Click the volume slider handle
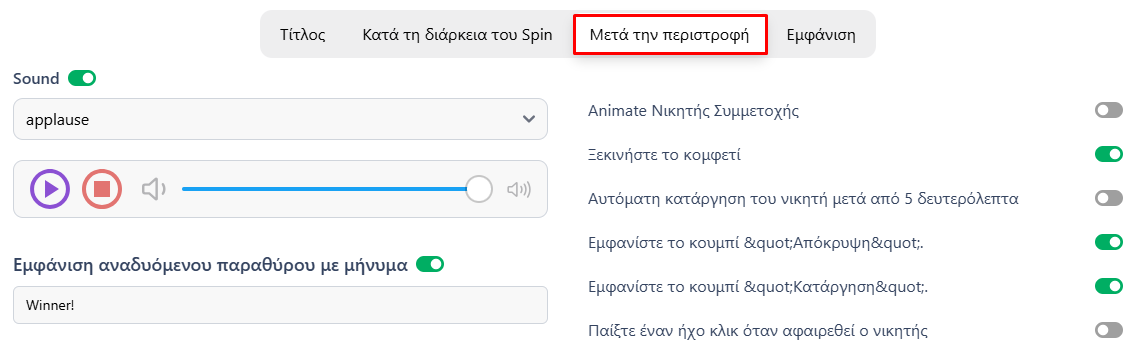The image size is (1136, 360). pyautogui.click(x=478, y=189)
